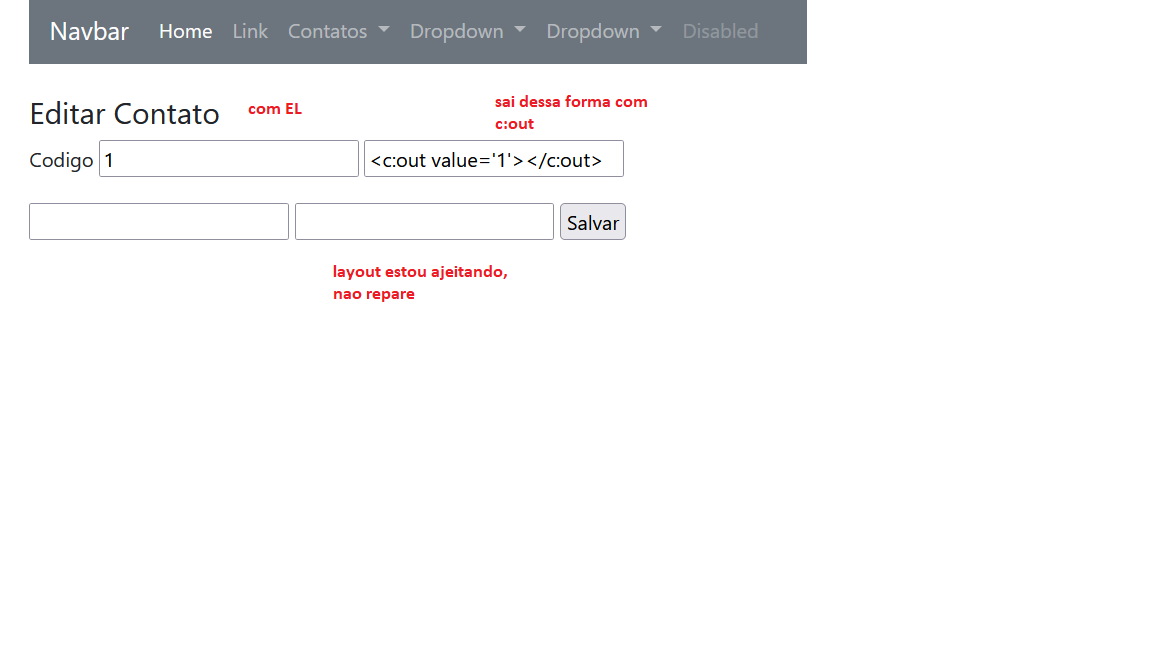1152x648 pixels.
Task: Focus the empty field below Codigo label
Action: click(159, 222)
